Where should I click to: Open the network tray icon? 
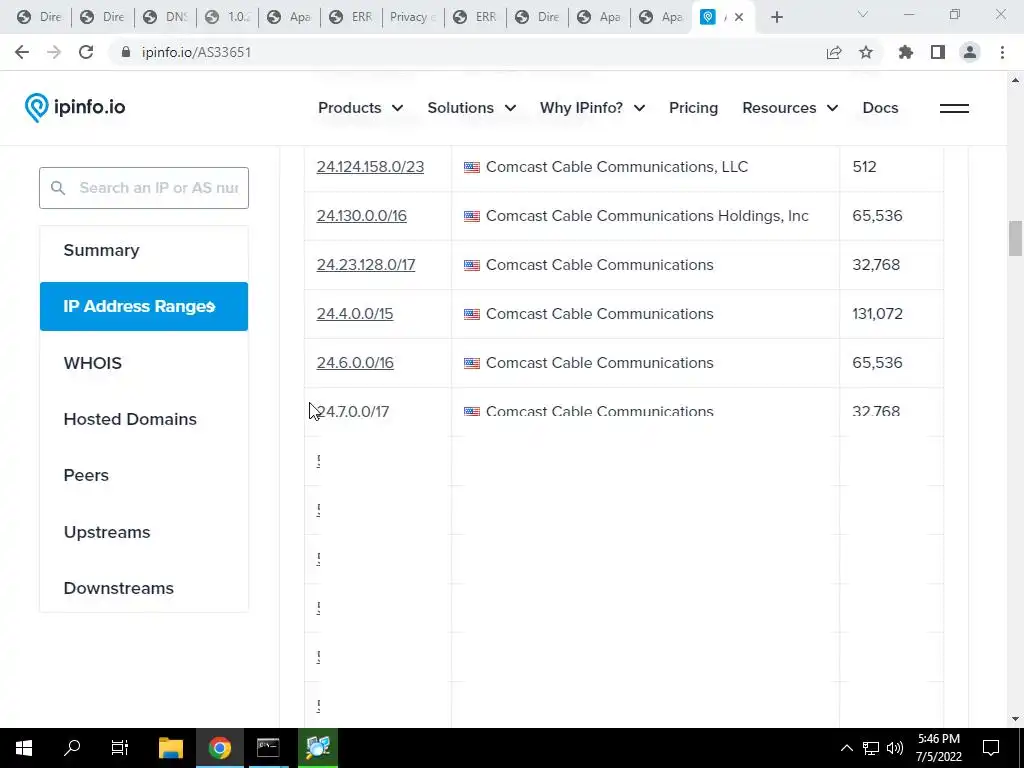[x=871, y=748]
